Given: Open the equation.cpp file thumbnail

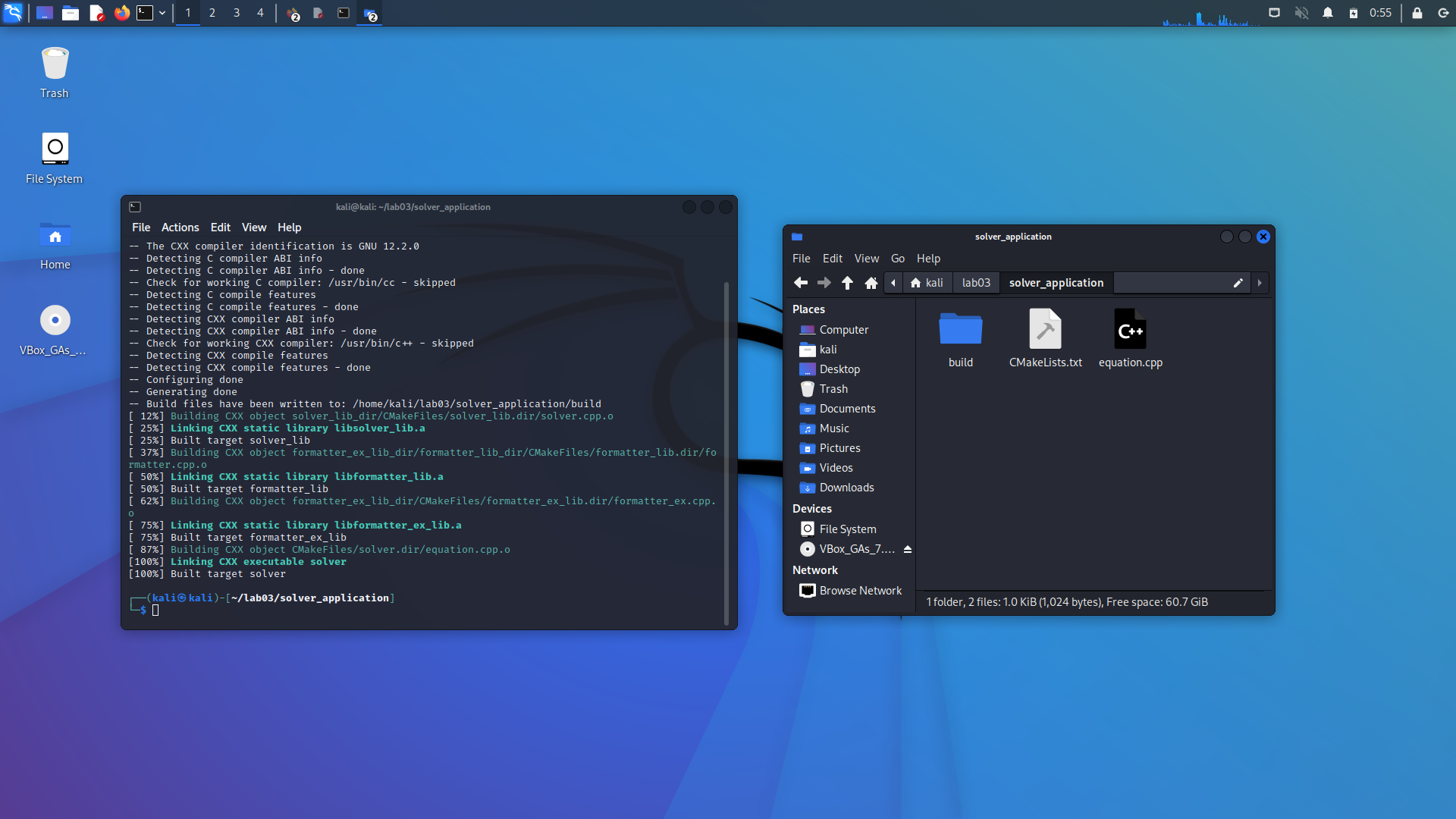Looking at the screenshot, I should pyautogui.click(x=1130, y=329).
